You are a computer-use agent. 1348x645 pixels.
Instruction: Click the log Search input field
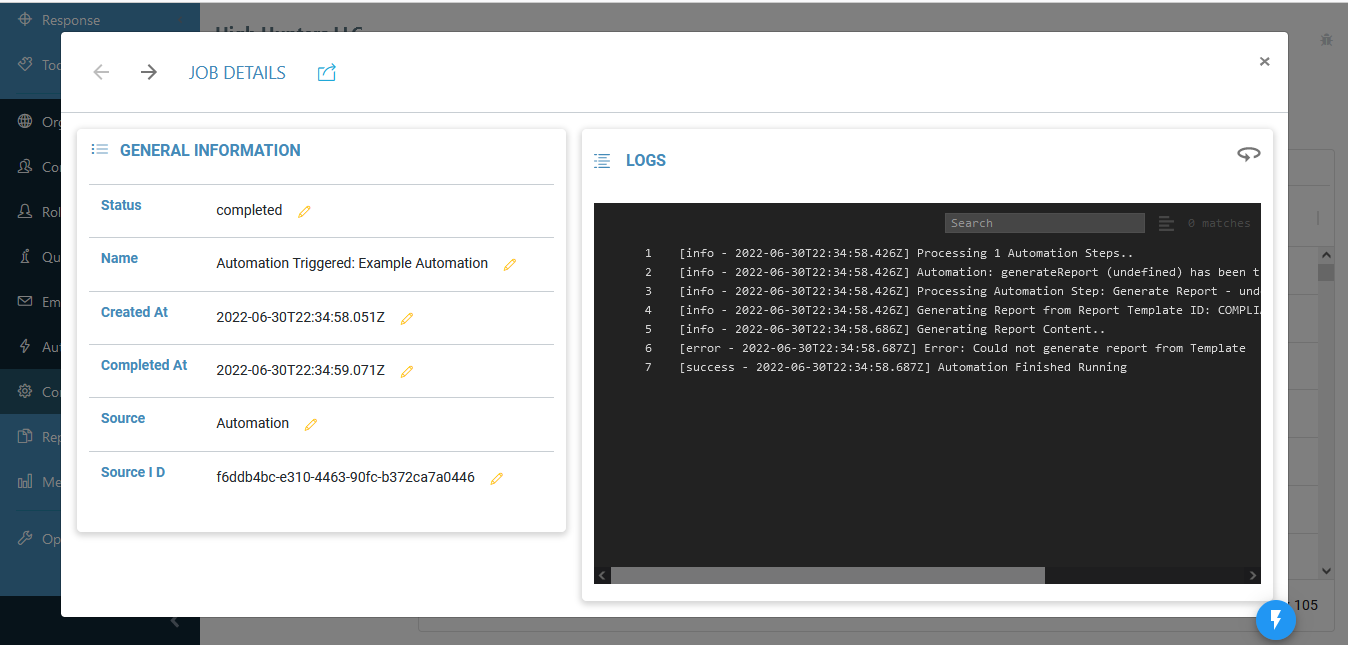click(x=1044, y=223)
